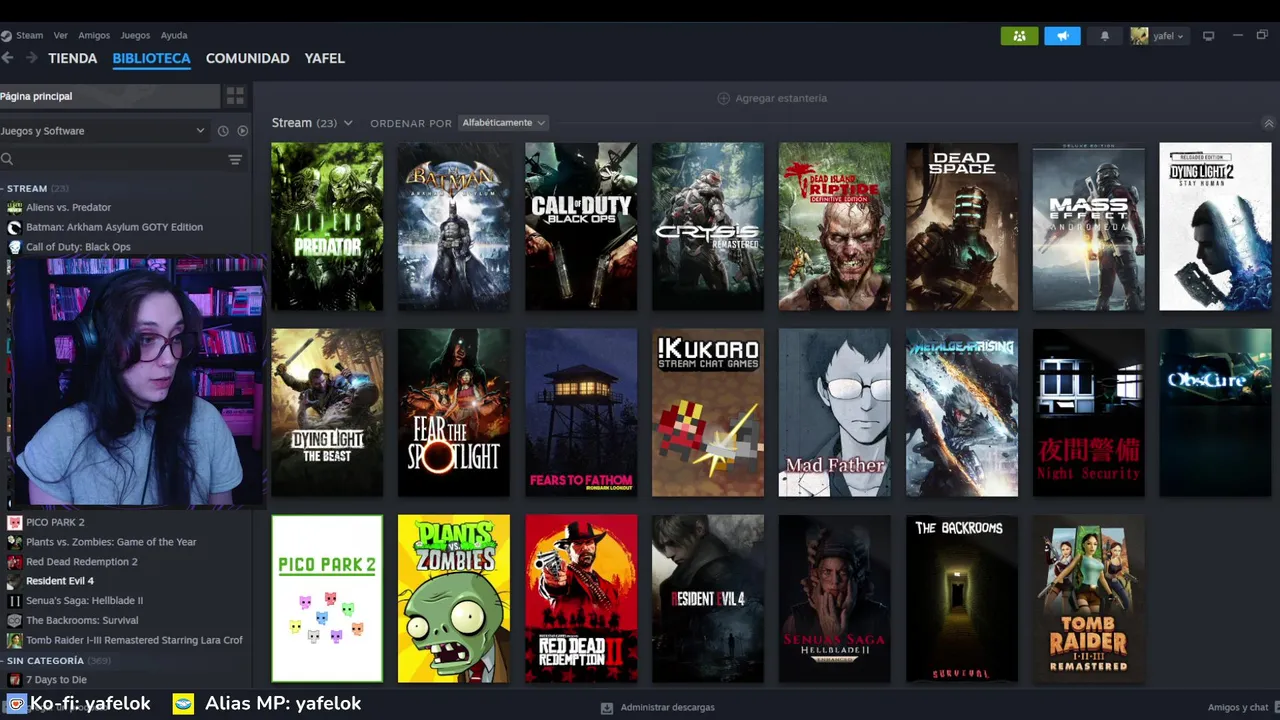The height and width of the screenshot is (720, 1280).
Task: Open Fear the Spotlight cover
Action: point(454,412)
